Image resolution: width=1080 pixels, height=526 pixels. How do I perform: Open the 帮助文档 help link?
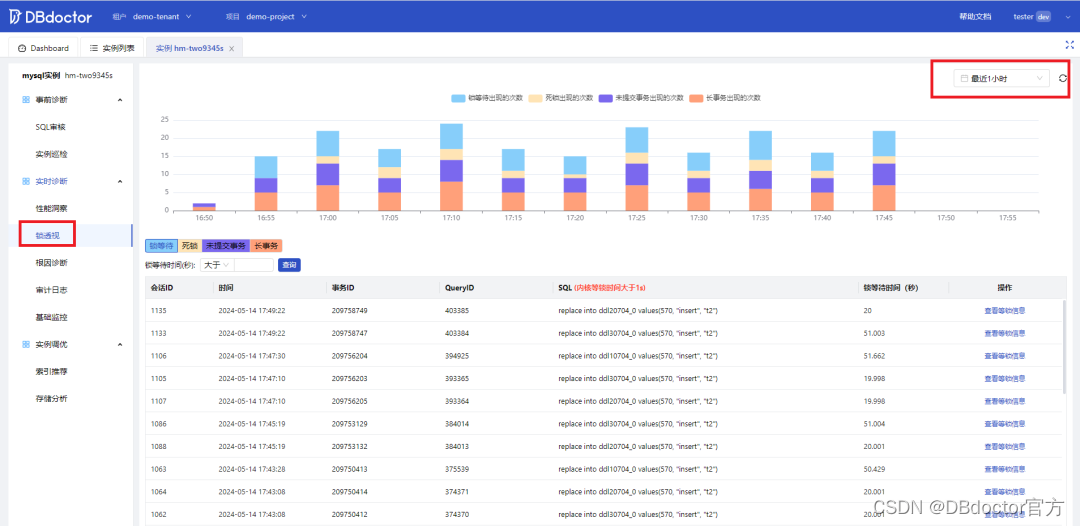tap(975, 17)
